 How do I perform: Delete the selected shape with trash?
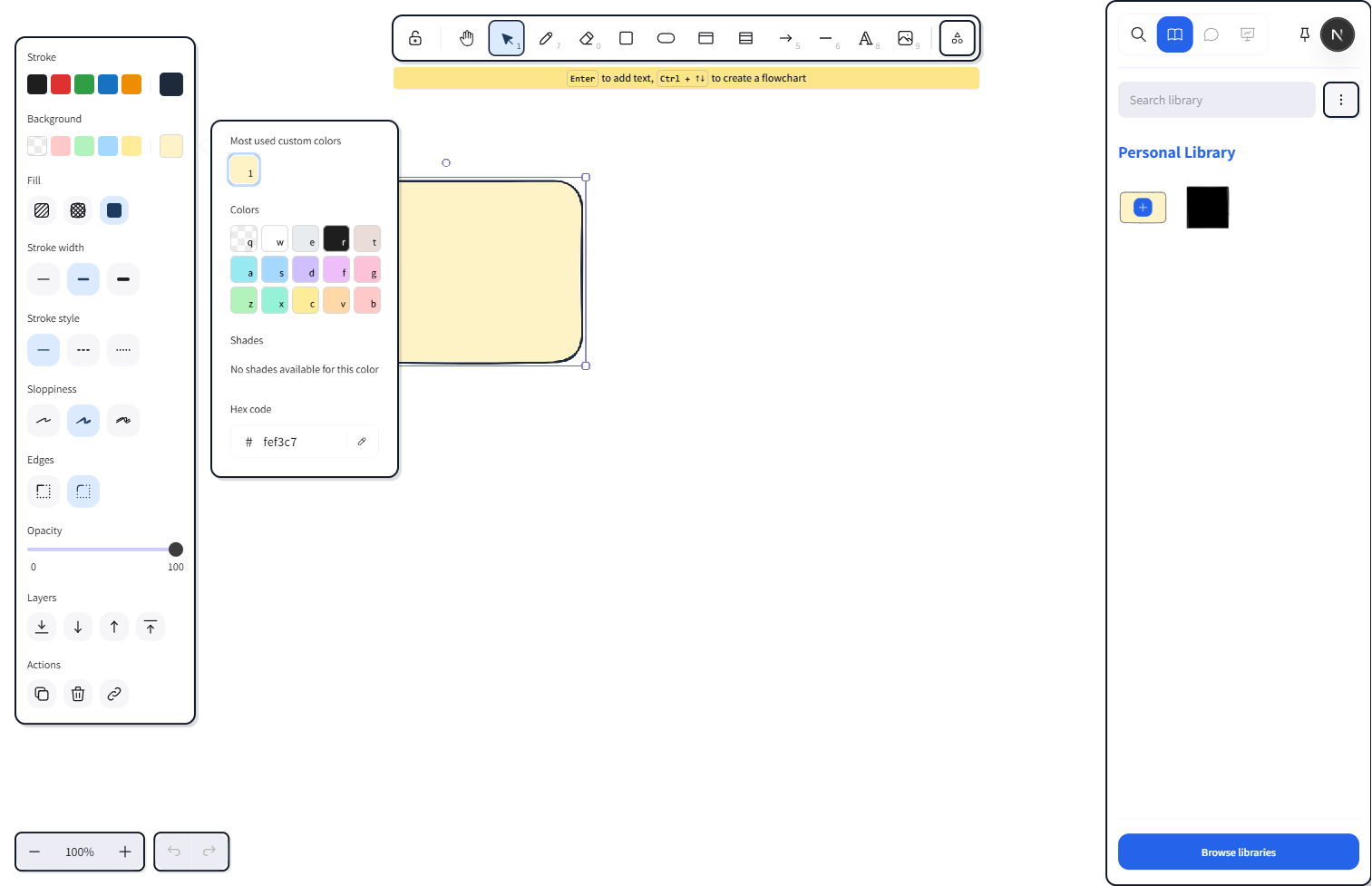pyautogui.click(x=78, y=694)
